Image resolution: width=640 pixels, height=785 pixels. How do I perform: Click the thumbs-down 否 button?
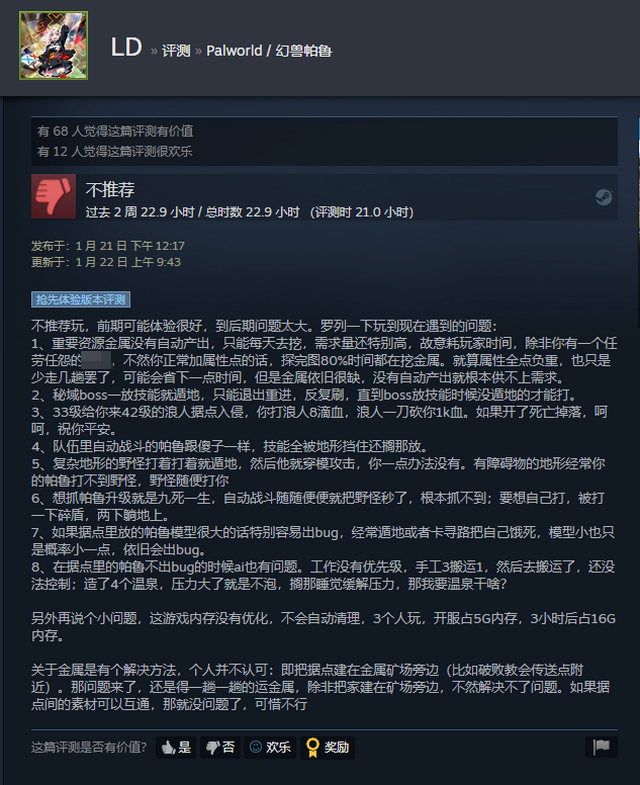220,747
